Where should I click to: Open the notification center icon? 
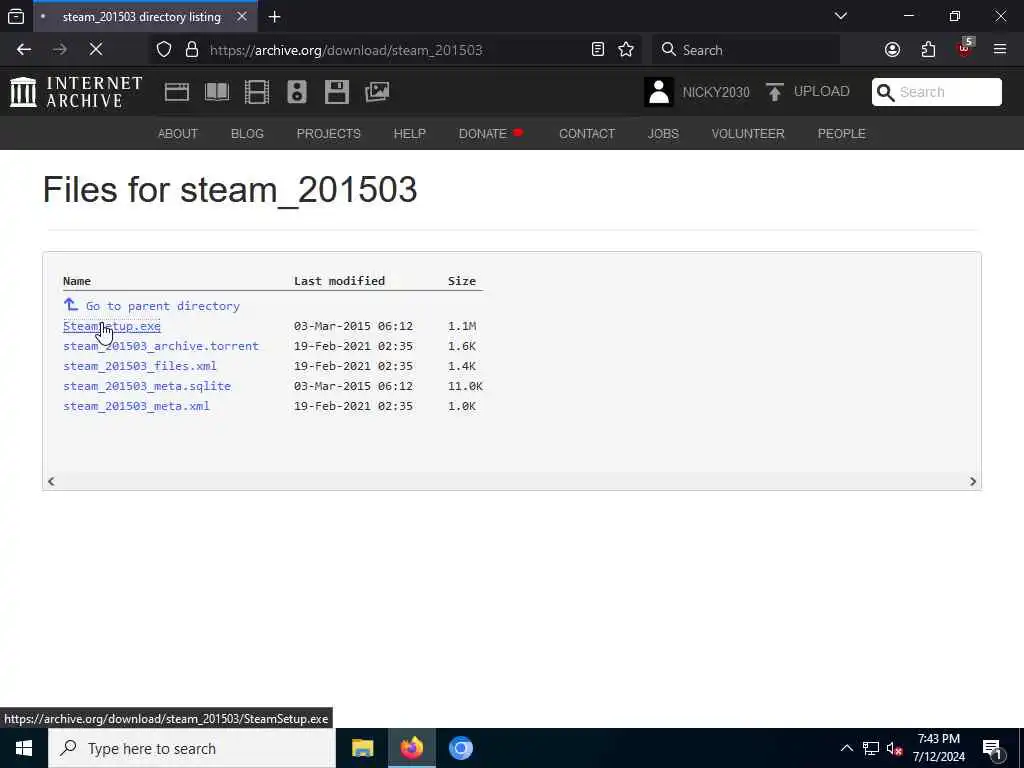coord(993,749)
